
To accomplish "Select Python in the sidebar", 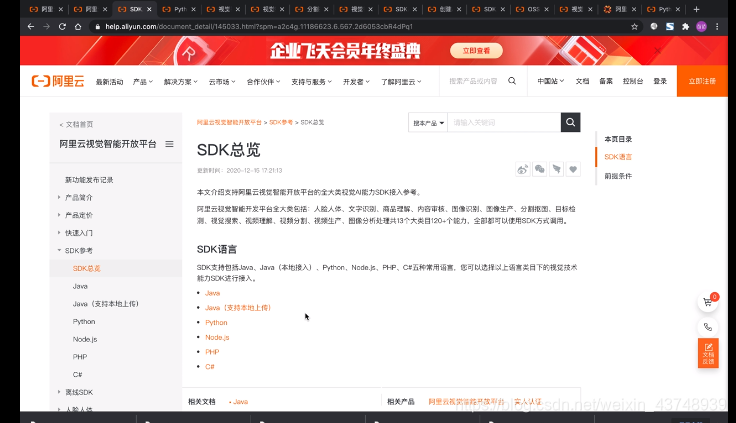I will [84, 322].
